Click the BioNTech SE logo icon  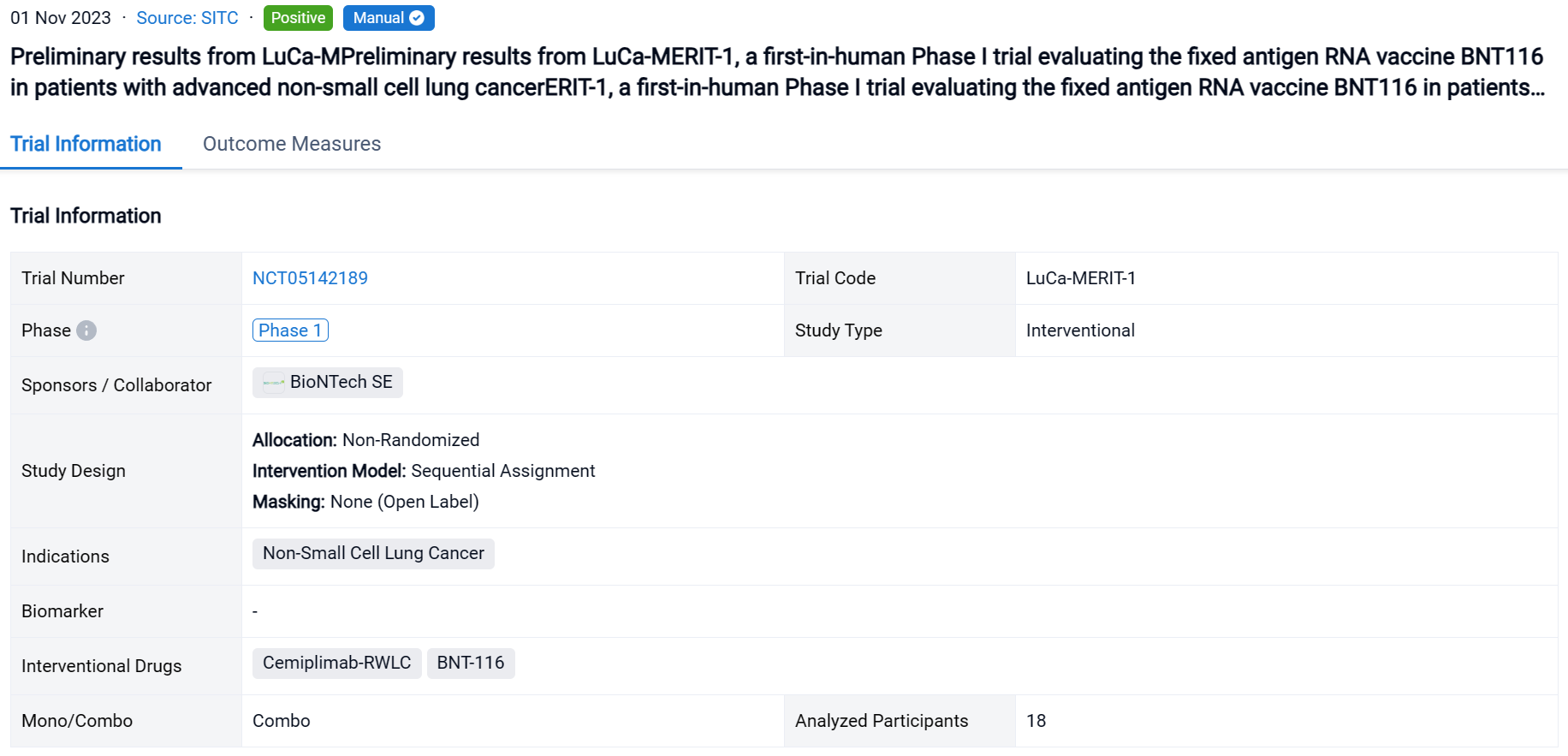pos(273,383)
